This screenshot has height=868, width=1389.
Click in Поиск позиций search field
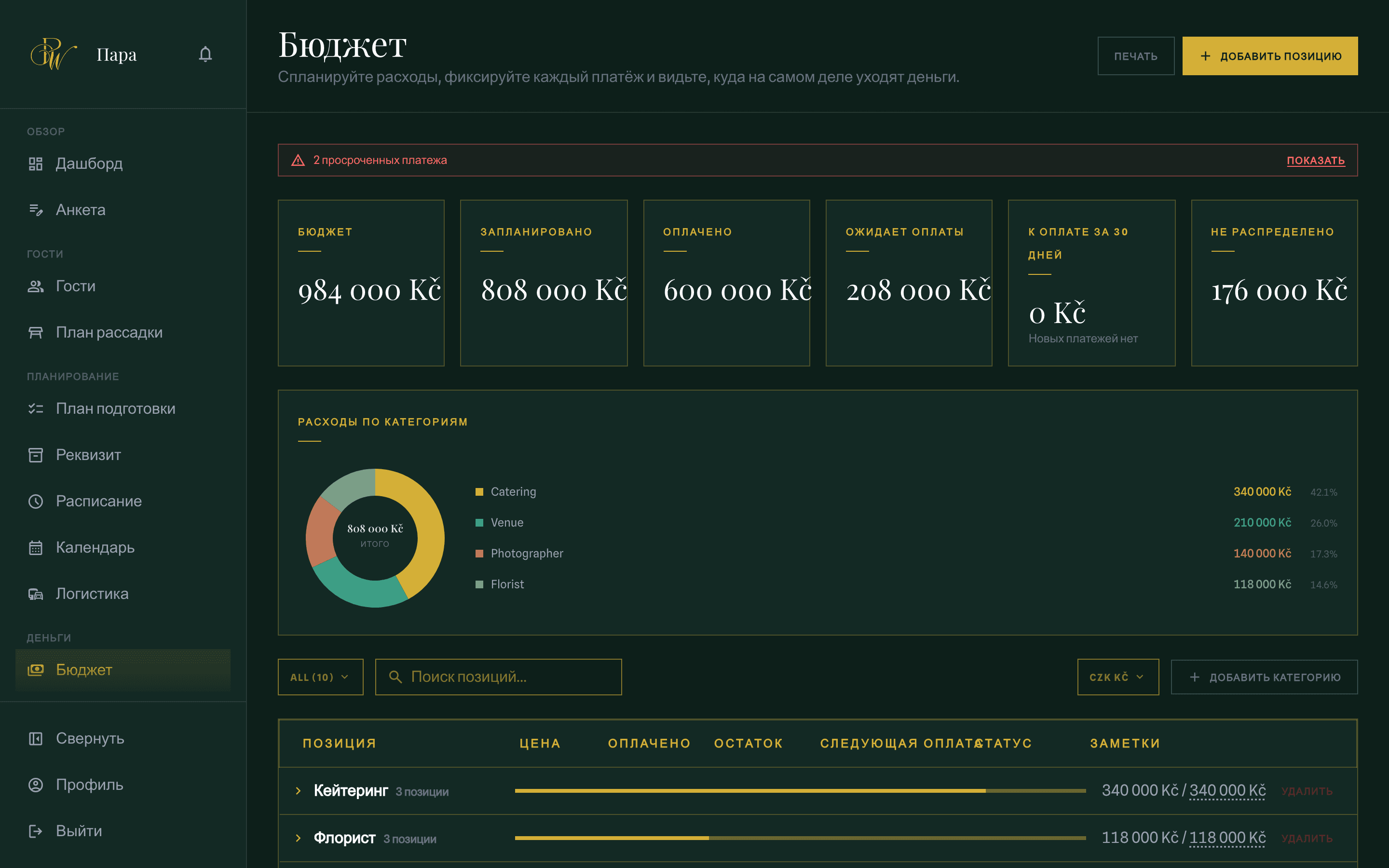tap(498, 677)
